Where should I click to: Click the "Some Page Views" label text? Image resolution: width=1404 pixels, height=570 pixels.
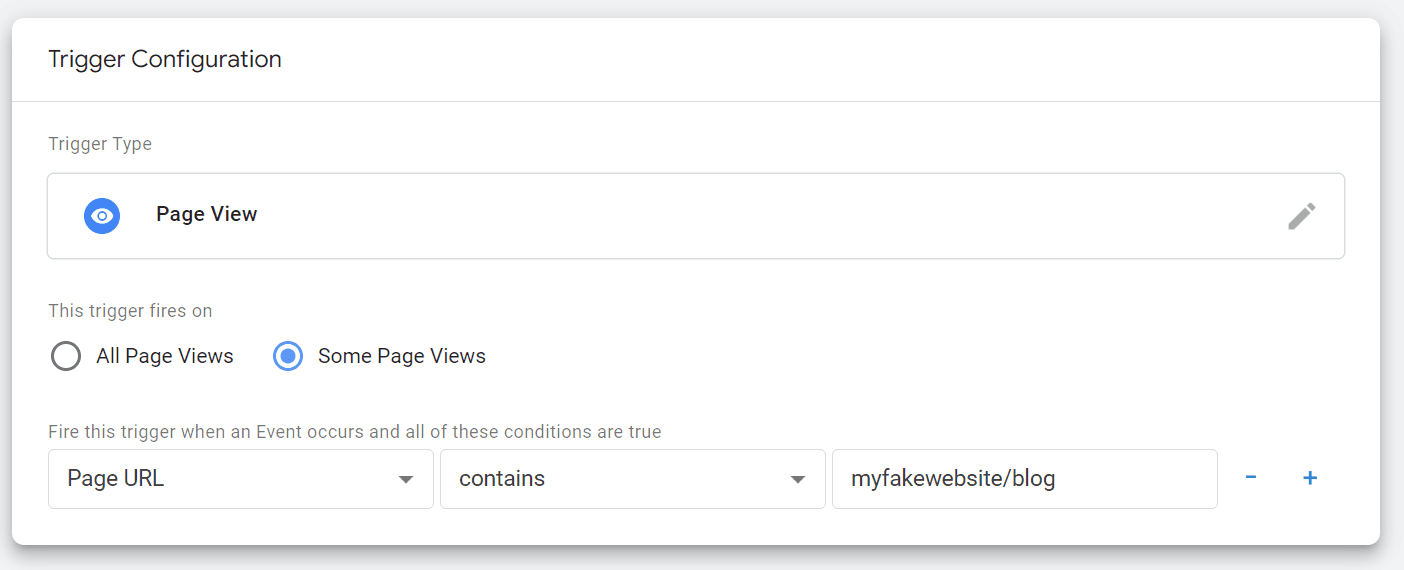click(x=402, y=356)
